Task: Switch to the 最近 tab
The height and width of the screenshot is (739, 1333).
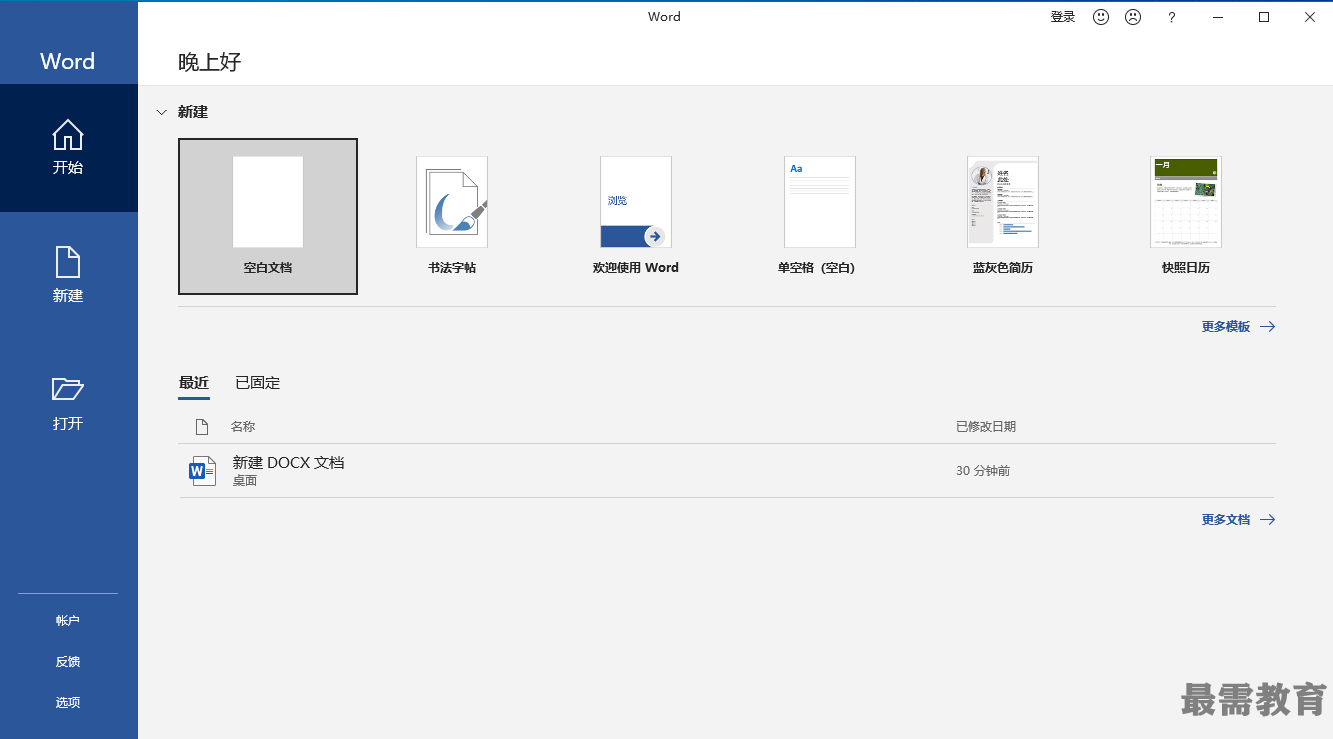Action: pos(194,383)
